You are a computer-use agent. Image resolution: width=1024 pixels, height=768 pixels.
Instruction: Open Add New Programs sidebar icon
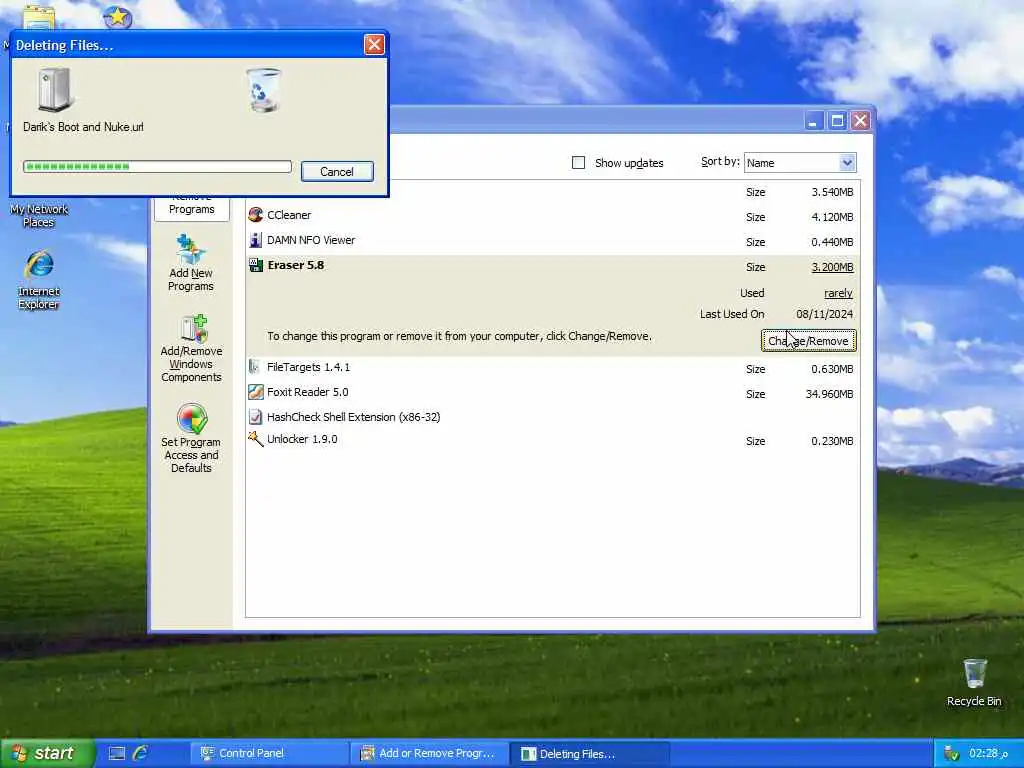(x=191, y=249)
